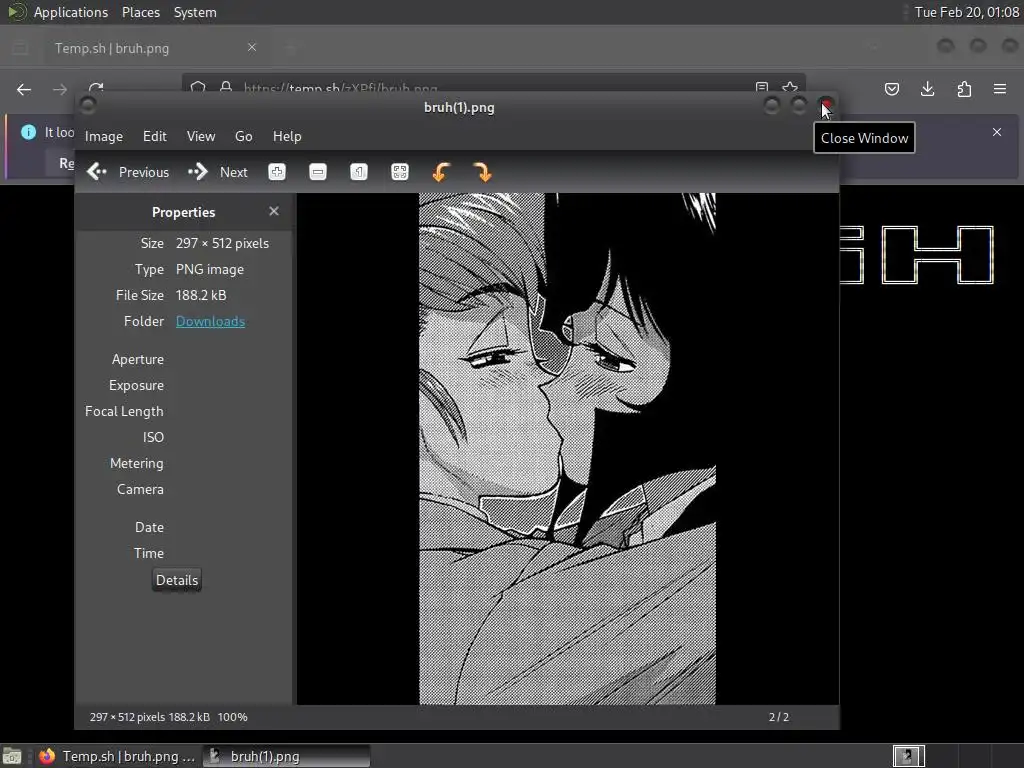Show image at normal size
1024x768 pixels.
[359, 172]
